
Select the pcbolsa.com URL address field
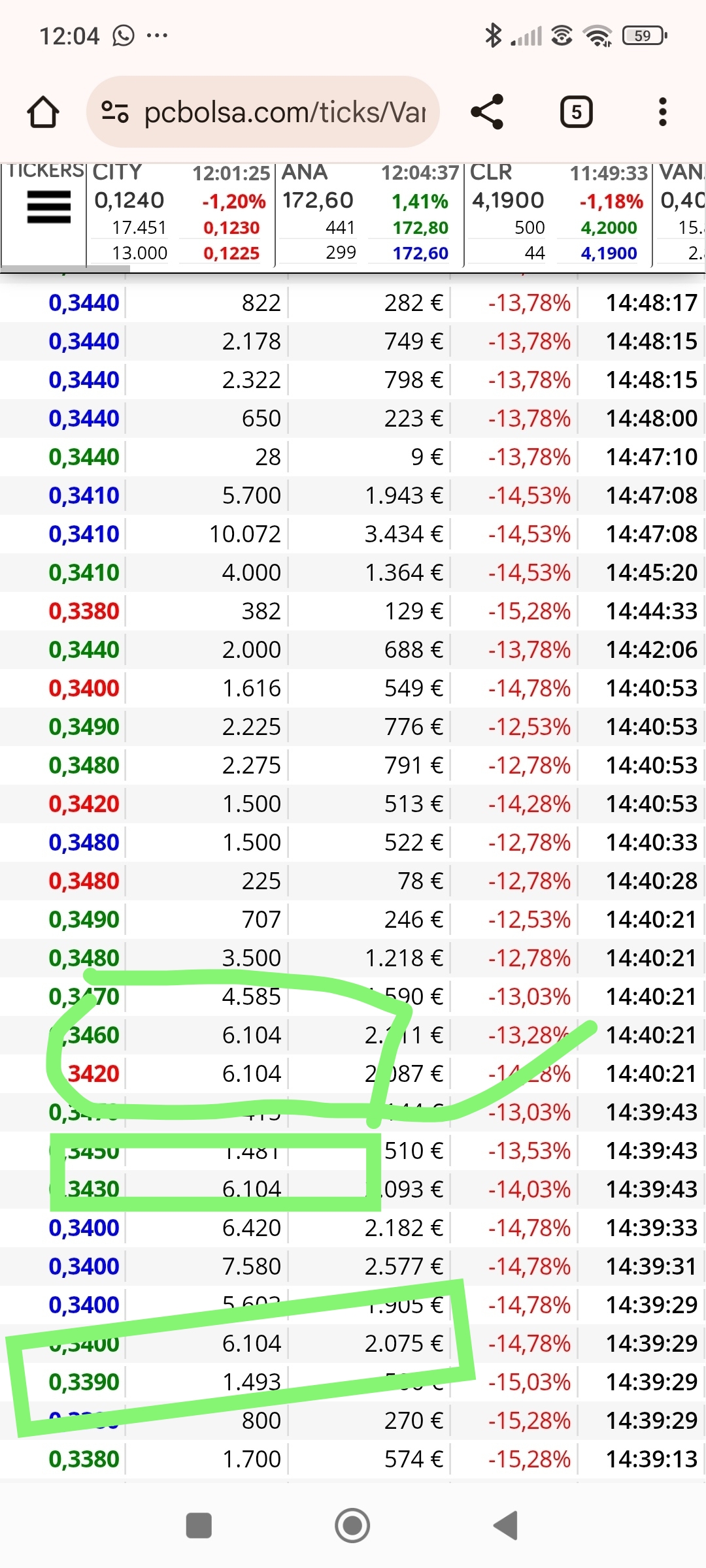coord(263,112)
